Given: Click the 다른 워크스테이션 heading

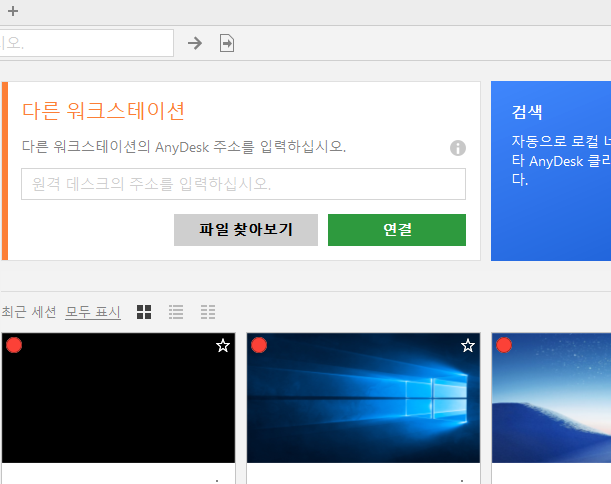Looking at the screenshot, I should point(103,111).
